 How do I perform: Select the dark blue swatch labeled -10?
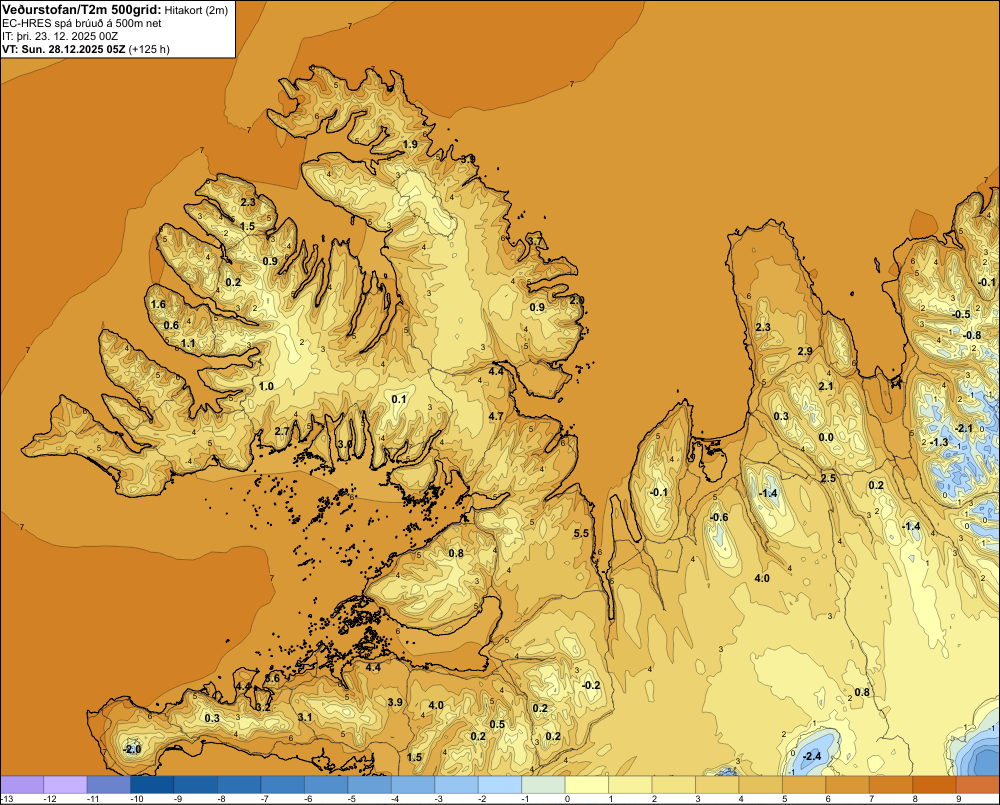[x=152, y=785]
